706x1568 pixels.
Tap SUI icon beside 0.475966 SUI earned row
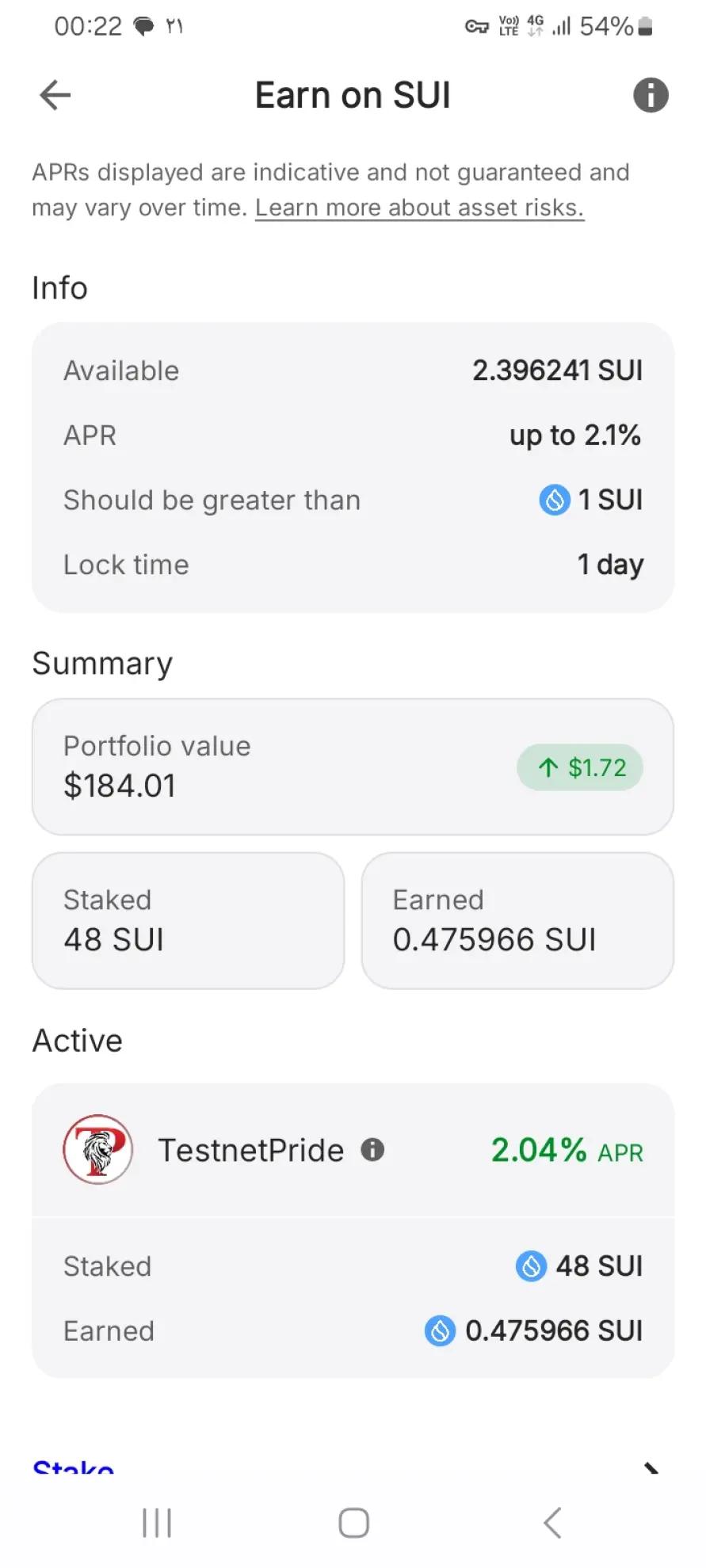[x=440, y=1330]
